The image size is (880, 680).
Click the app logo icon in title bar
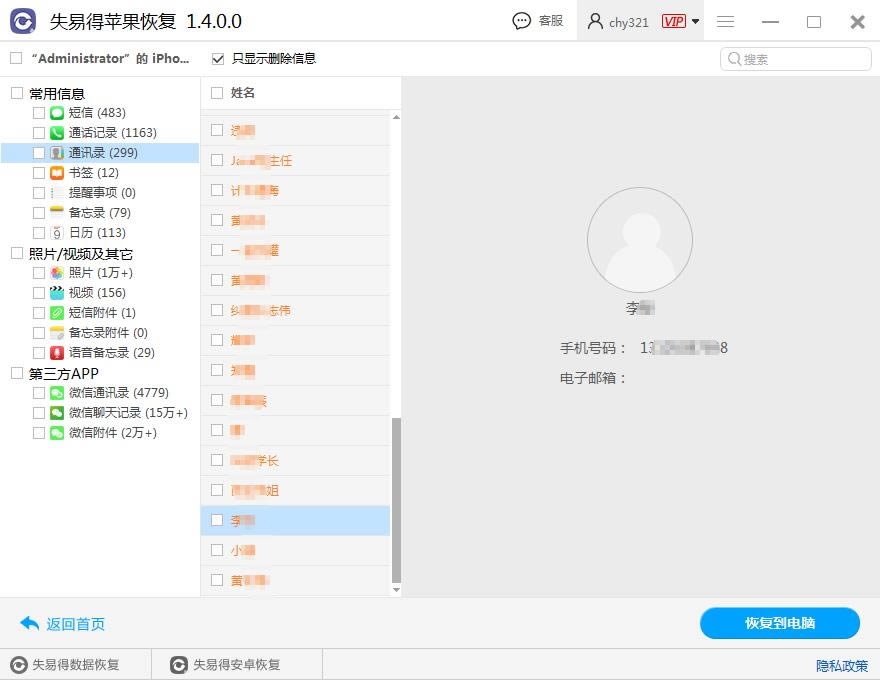click(x=23, y=21)
